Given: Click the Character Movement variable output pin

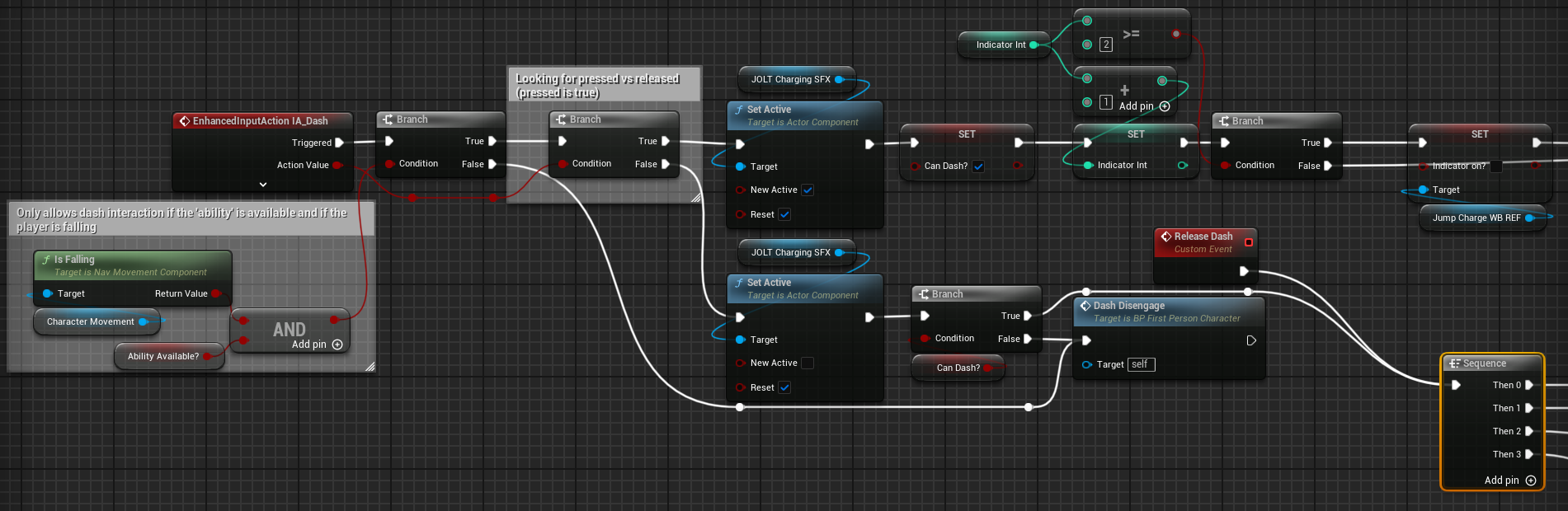Looking at the screenshot, I should (x=143, y=321).
